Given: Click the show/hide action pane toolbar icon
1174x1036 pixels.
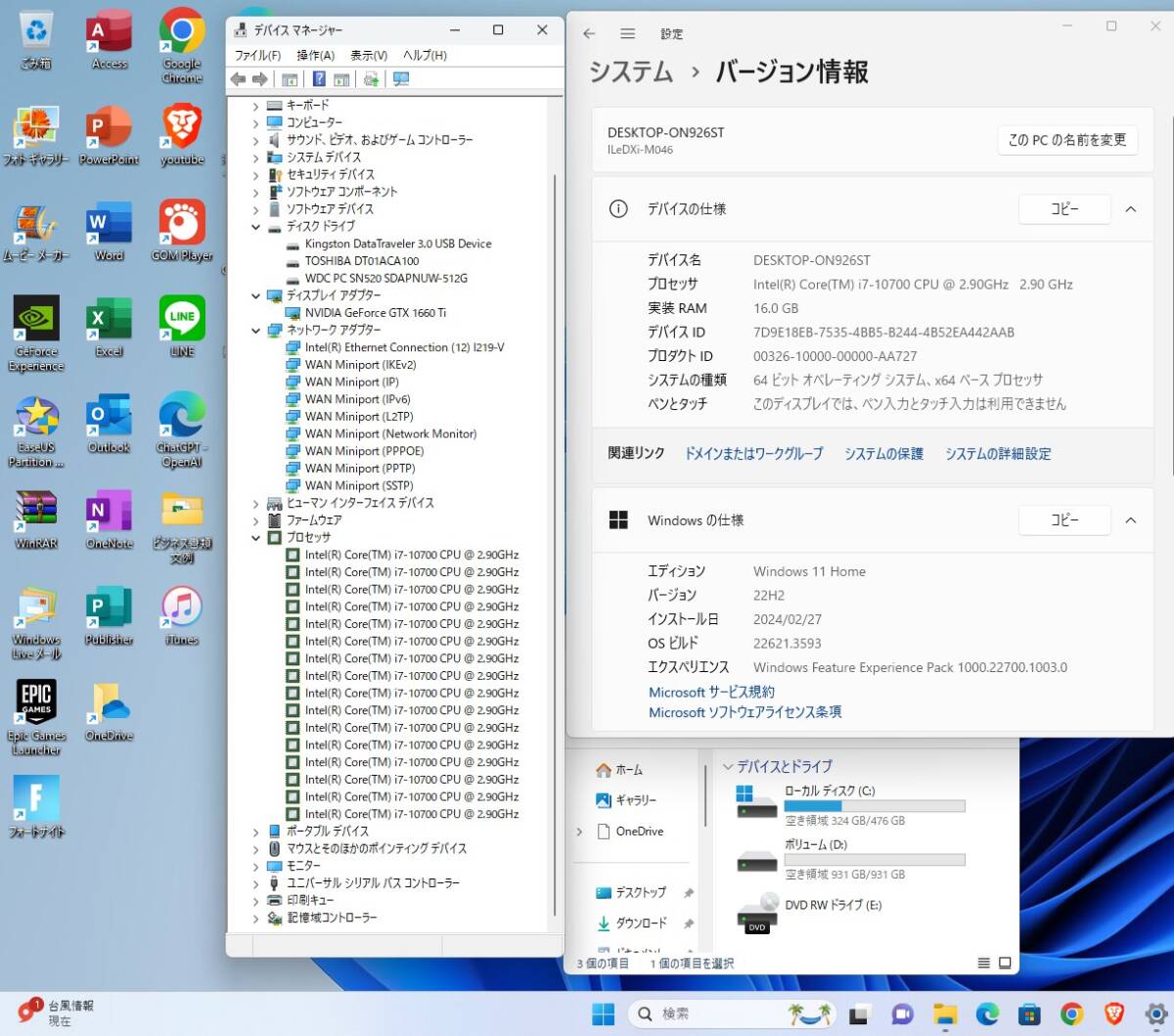Looking at the screenshot, I should pos(341,79).
